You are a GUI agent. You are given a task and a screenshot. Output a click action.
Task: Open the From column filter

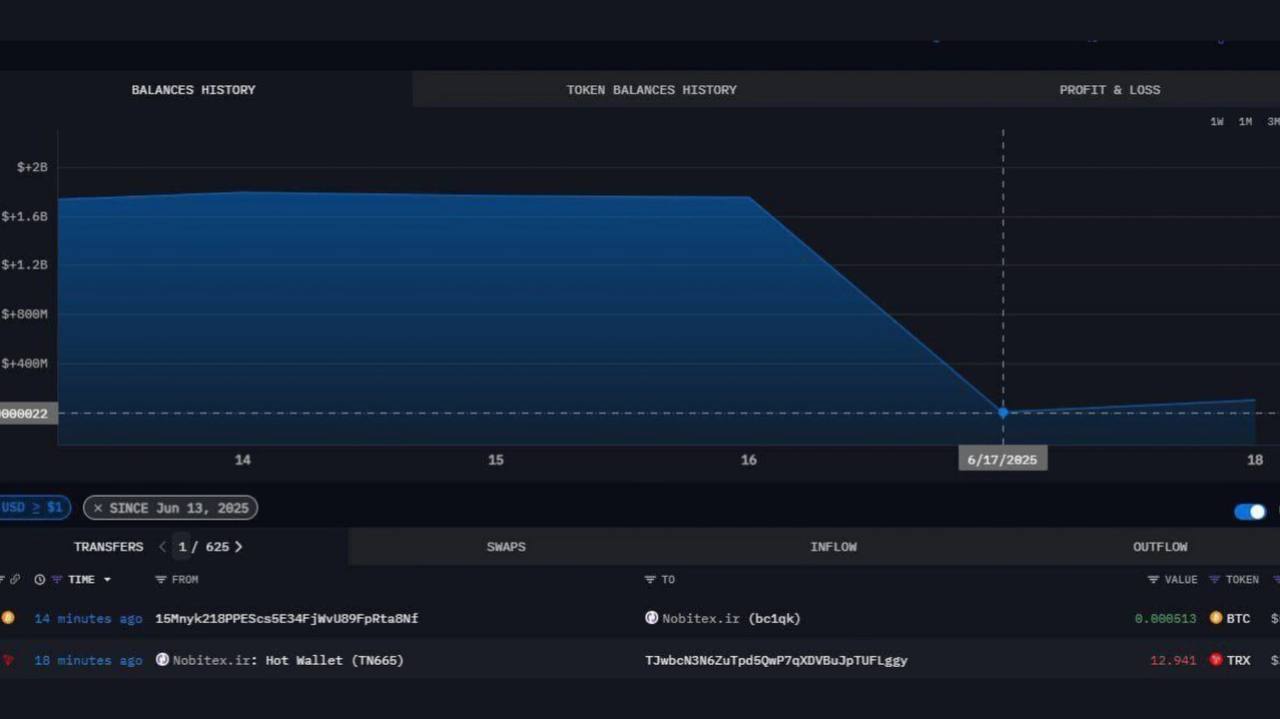(161, 580)
